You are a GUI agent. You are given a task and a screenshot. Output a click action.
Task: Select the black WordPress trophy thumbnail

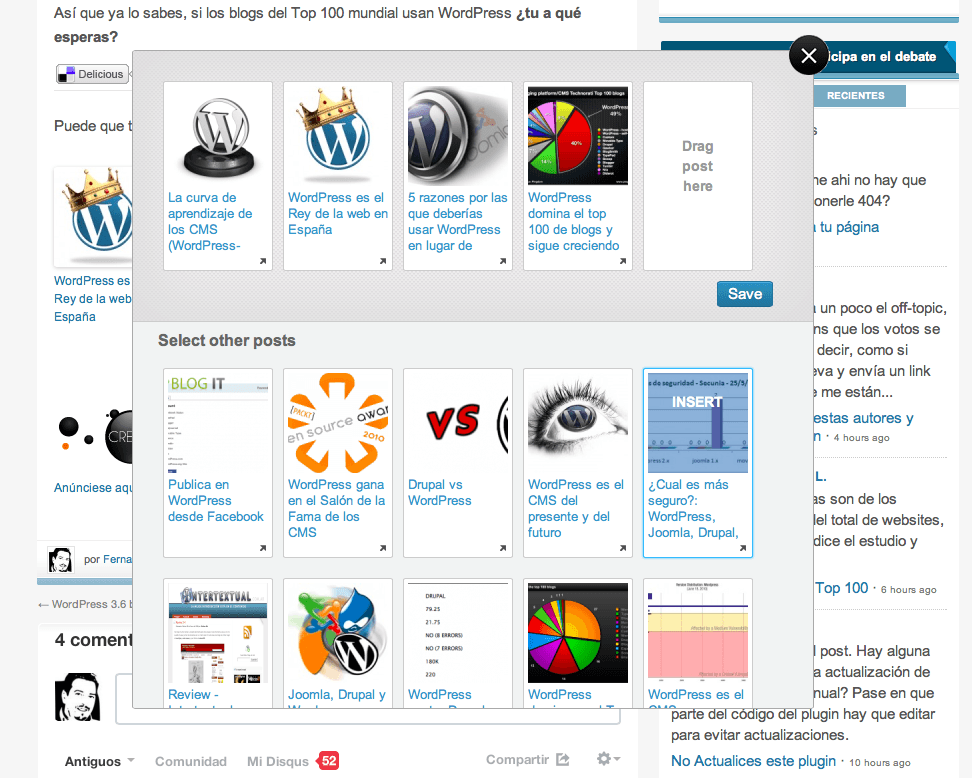218,136
